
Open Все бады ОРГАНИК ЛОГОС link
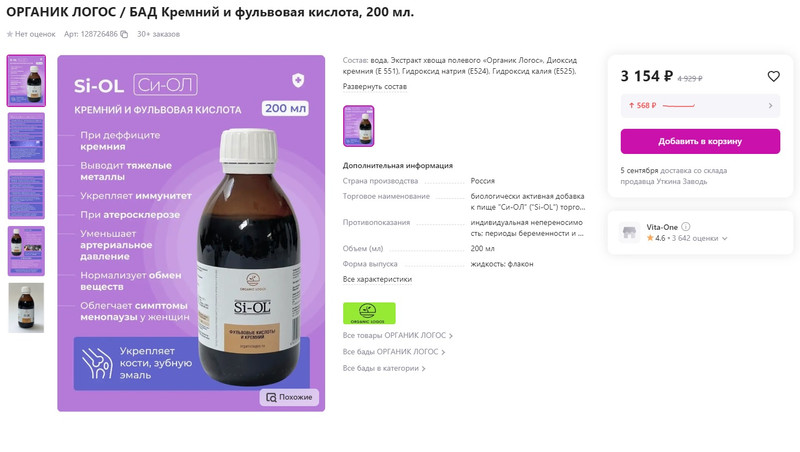(x=393, y=351)
